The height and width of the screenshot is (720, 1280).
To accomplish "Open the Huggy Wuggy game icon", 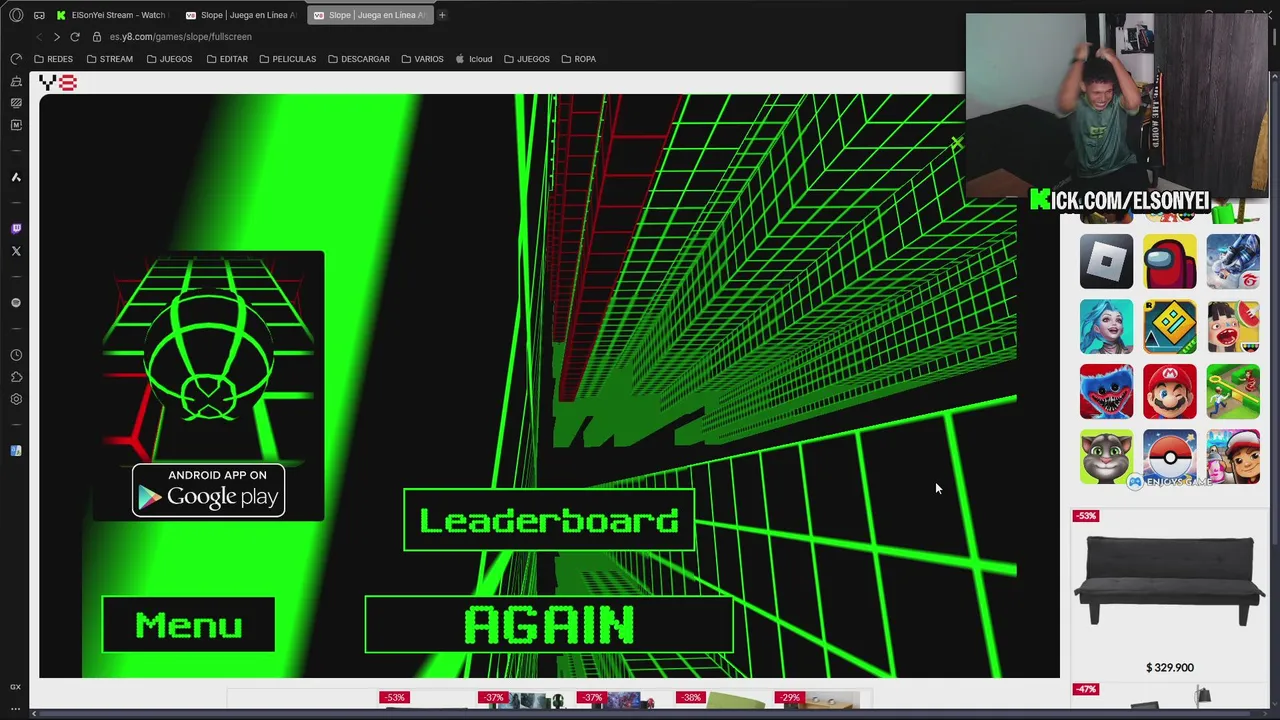I will pyautogui.click(x=1106, y=392).
